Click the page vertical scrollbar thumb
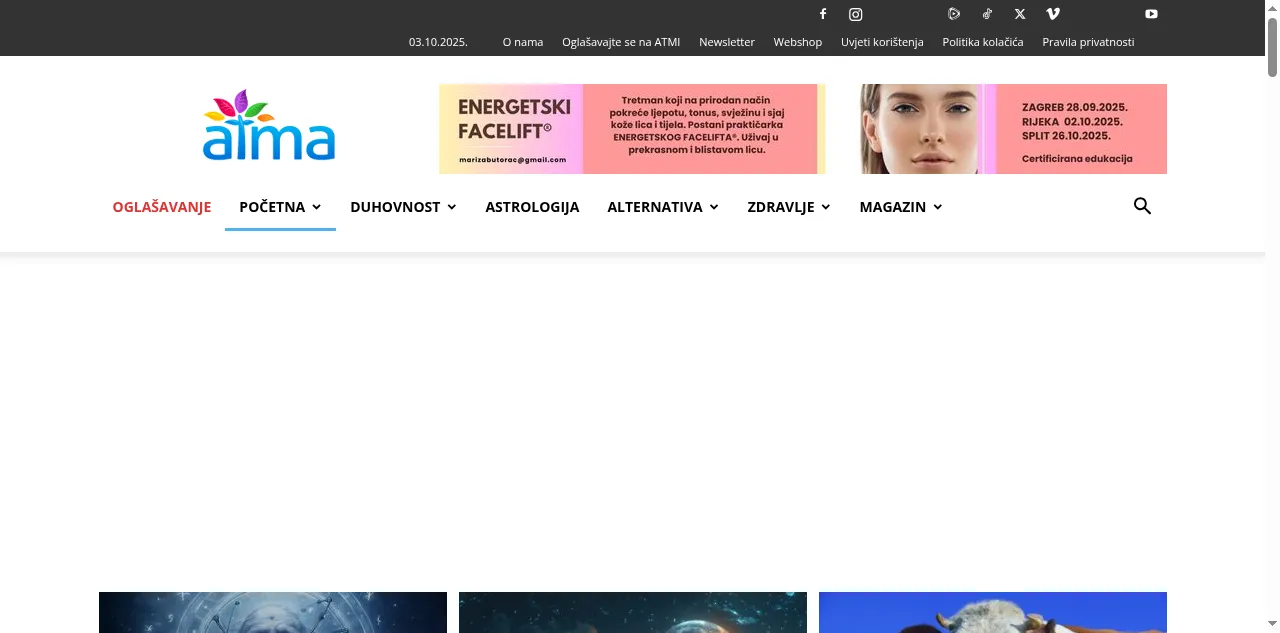The height and width of the screenshot is (633, 1280). point(1273,47)
